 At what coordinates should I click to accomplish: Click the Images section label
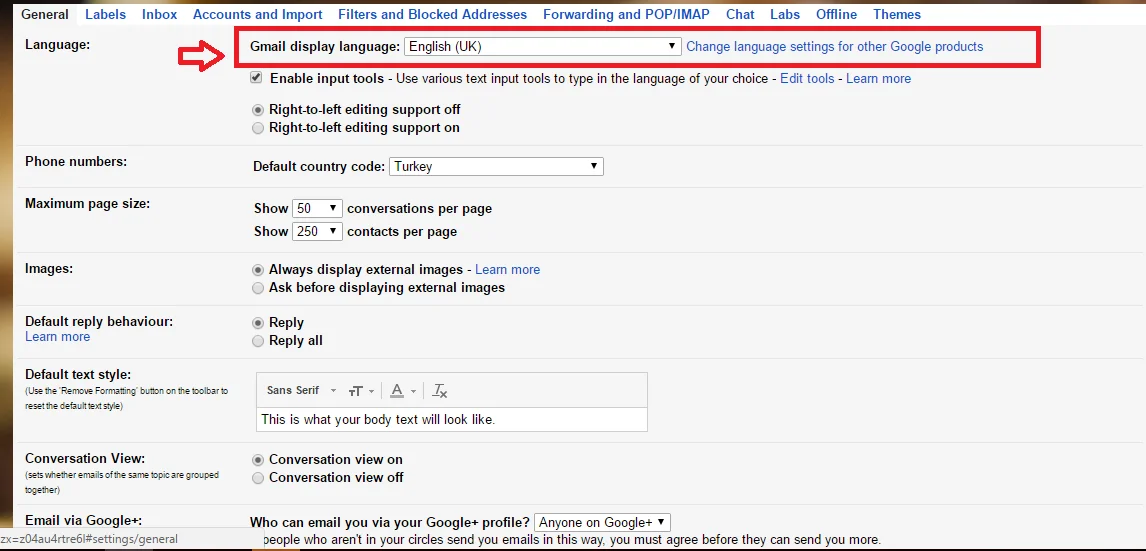[49, 268]
